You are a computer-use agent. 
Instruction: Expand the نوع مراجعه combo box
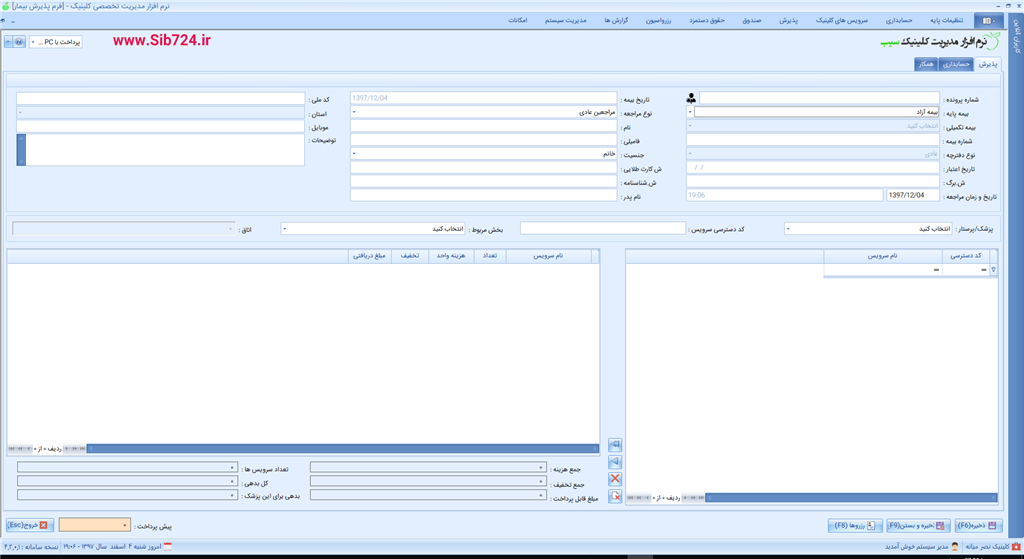[x=483, y=113]
